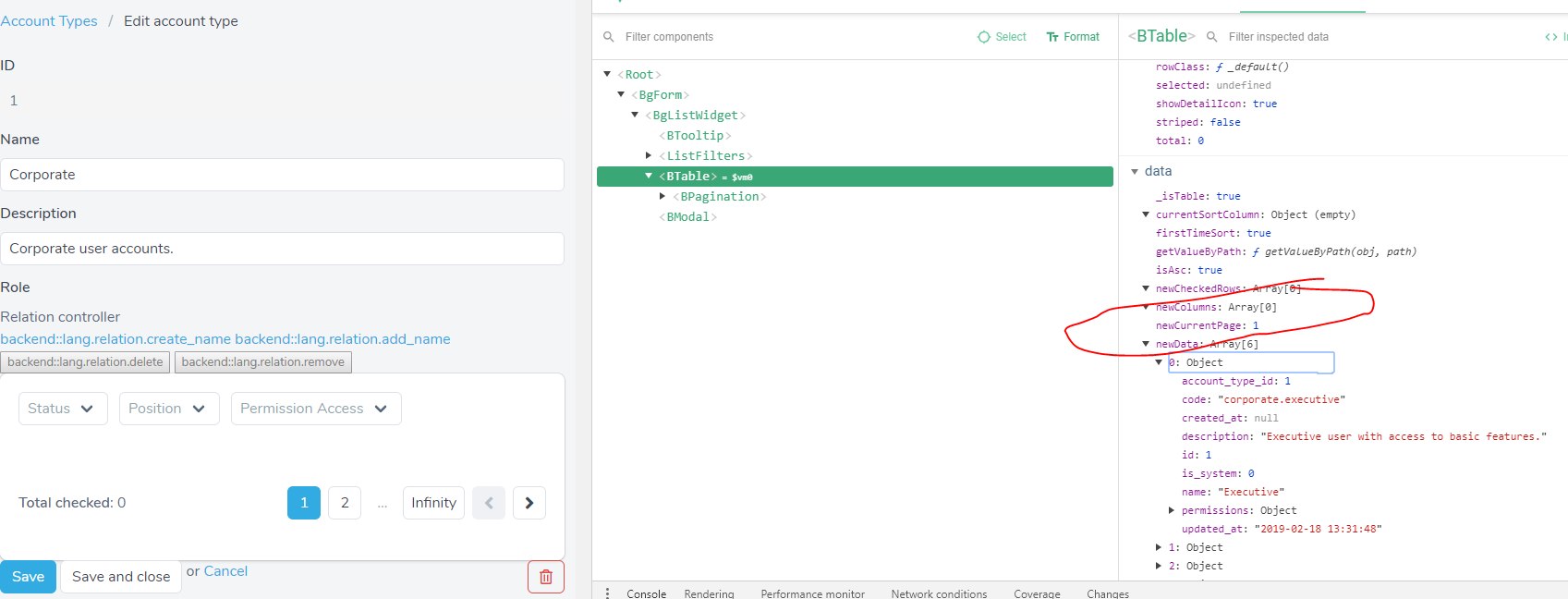Click the blue Save button

point(28,577)
